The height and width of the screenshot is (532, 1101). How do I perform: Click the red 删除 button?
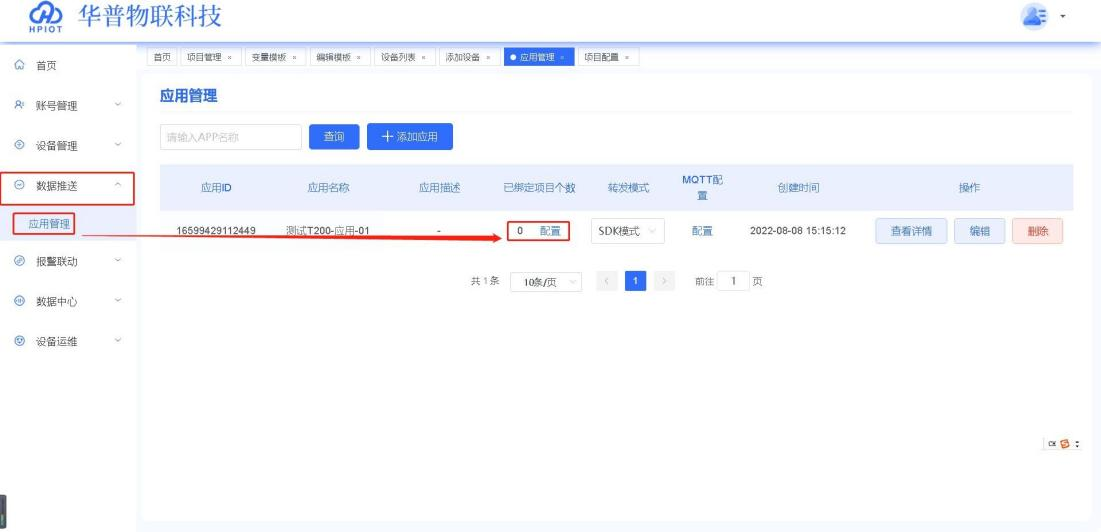coord(1038,231)
